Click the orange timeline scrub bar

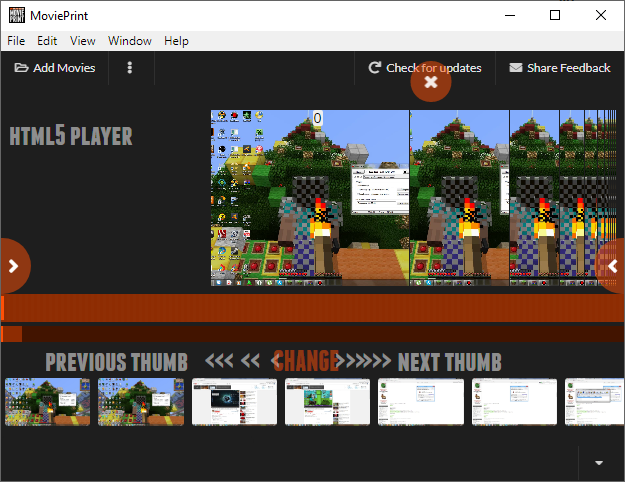pyautogui.click(x=312, y=308)
